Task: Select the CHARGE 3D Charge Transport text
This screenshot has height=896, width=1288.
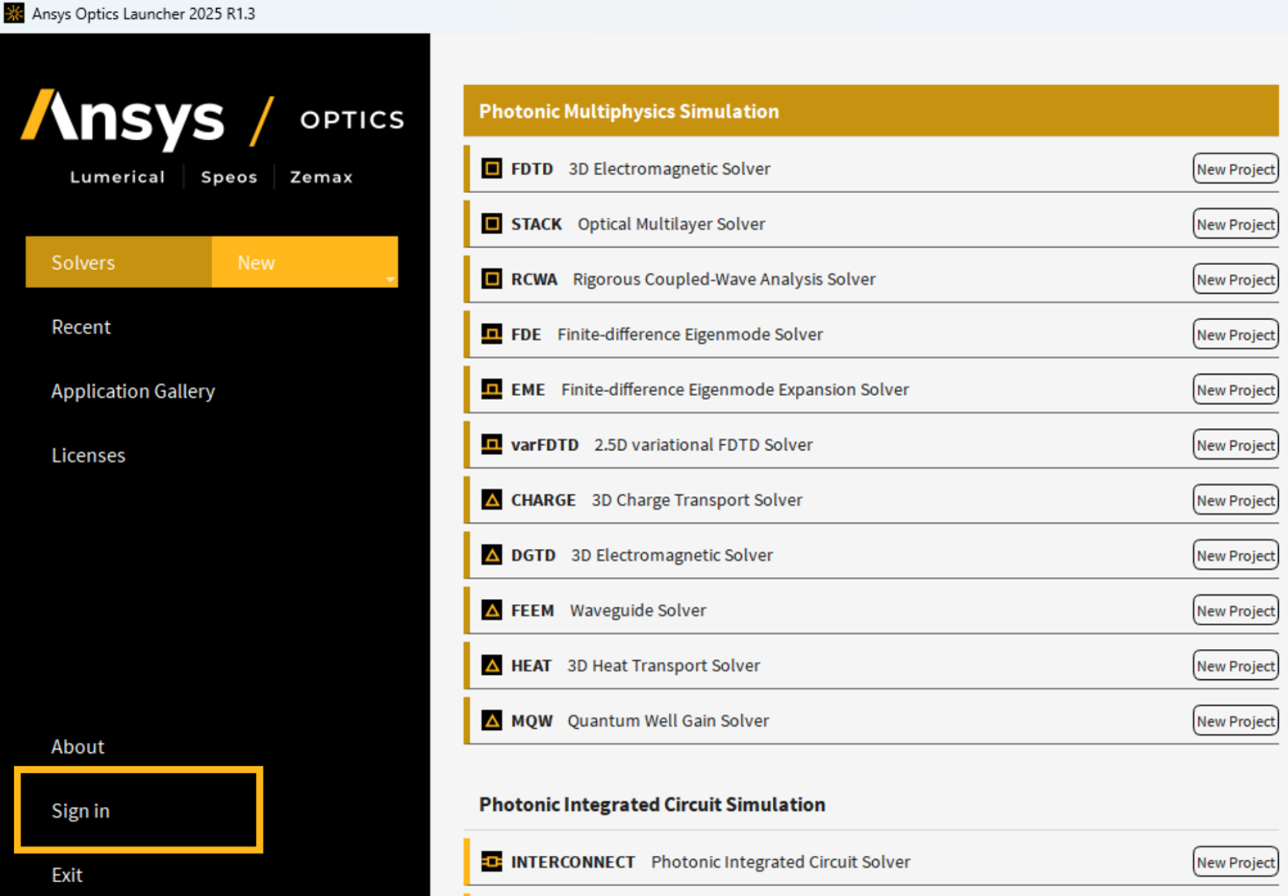Action: point(657,499)
